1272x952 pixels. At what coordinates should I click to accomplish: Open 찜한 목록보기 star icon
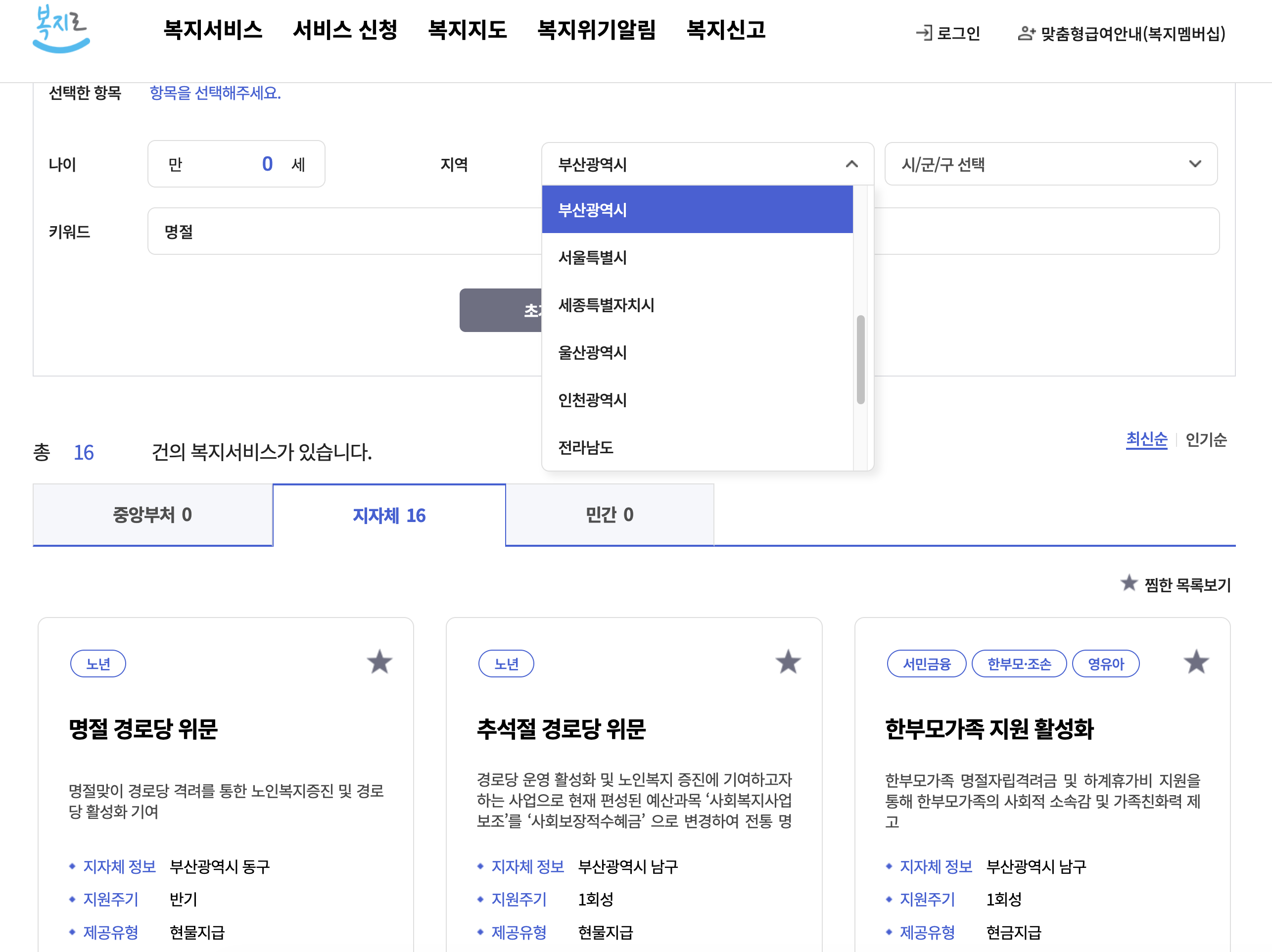point(1129,583)
